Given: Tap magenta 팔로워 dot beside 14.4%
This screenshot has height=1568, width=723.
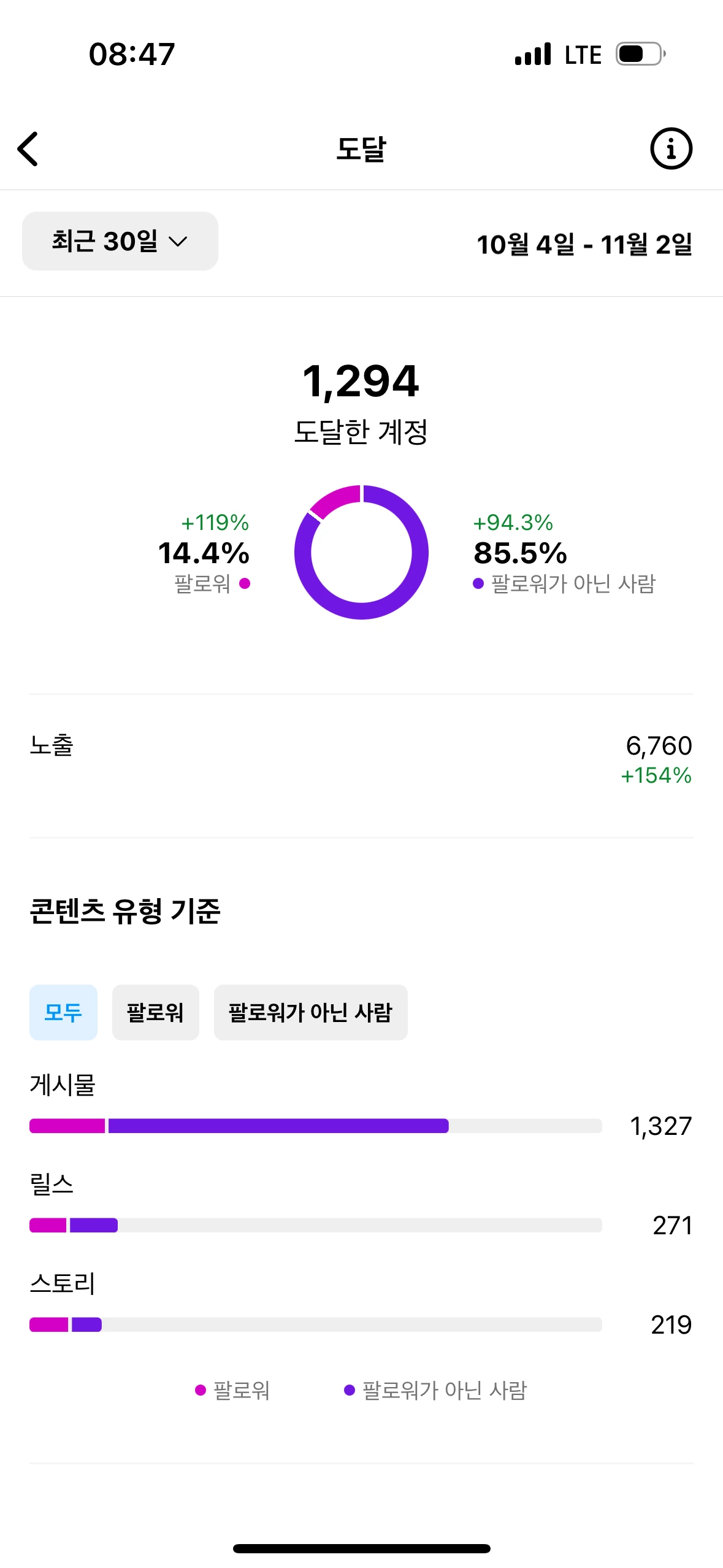Looking at the screenshot, I should (245, 583).
